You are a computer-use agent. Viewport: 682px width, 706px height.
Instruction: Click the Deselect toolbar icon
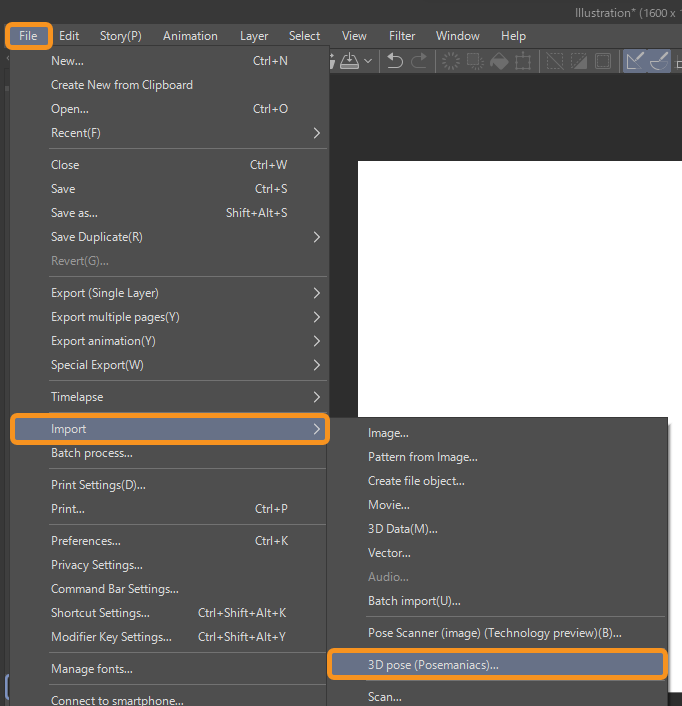[555, 61]
